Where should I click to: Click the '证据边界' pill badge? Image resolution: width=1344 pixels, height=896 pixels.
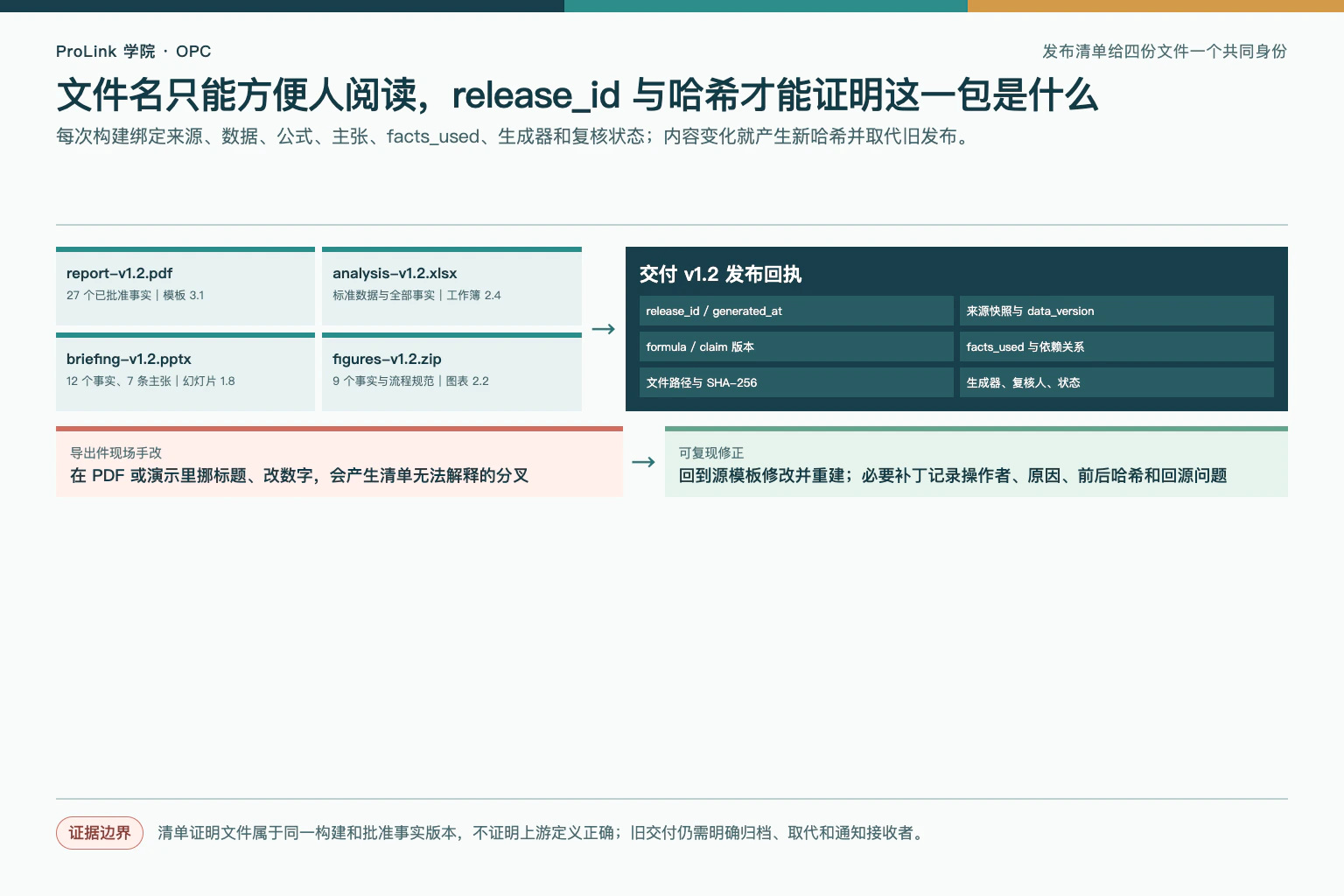click(x=100, y=833)
